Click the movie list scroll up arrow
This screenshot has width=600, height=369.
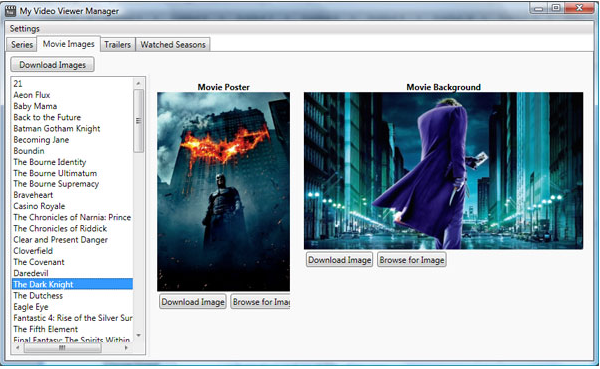(x=139, y=83)
